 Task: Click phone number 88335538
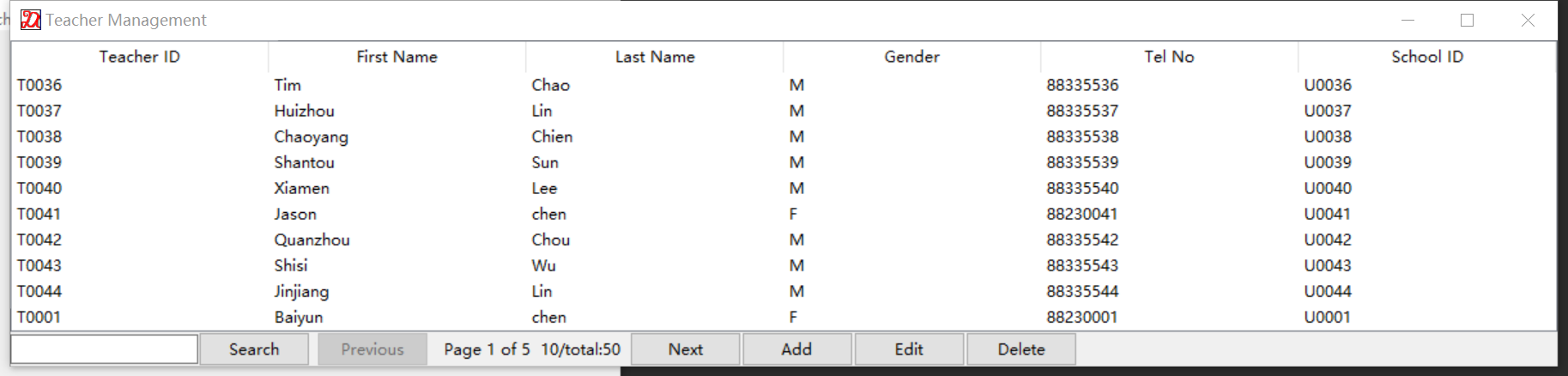tap(1082, 136)
